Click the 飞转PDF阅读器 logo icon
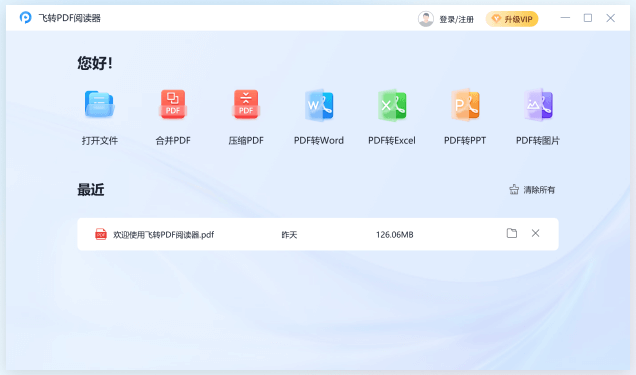 pos(26,17)
